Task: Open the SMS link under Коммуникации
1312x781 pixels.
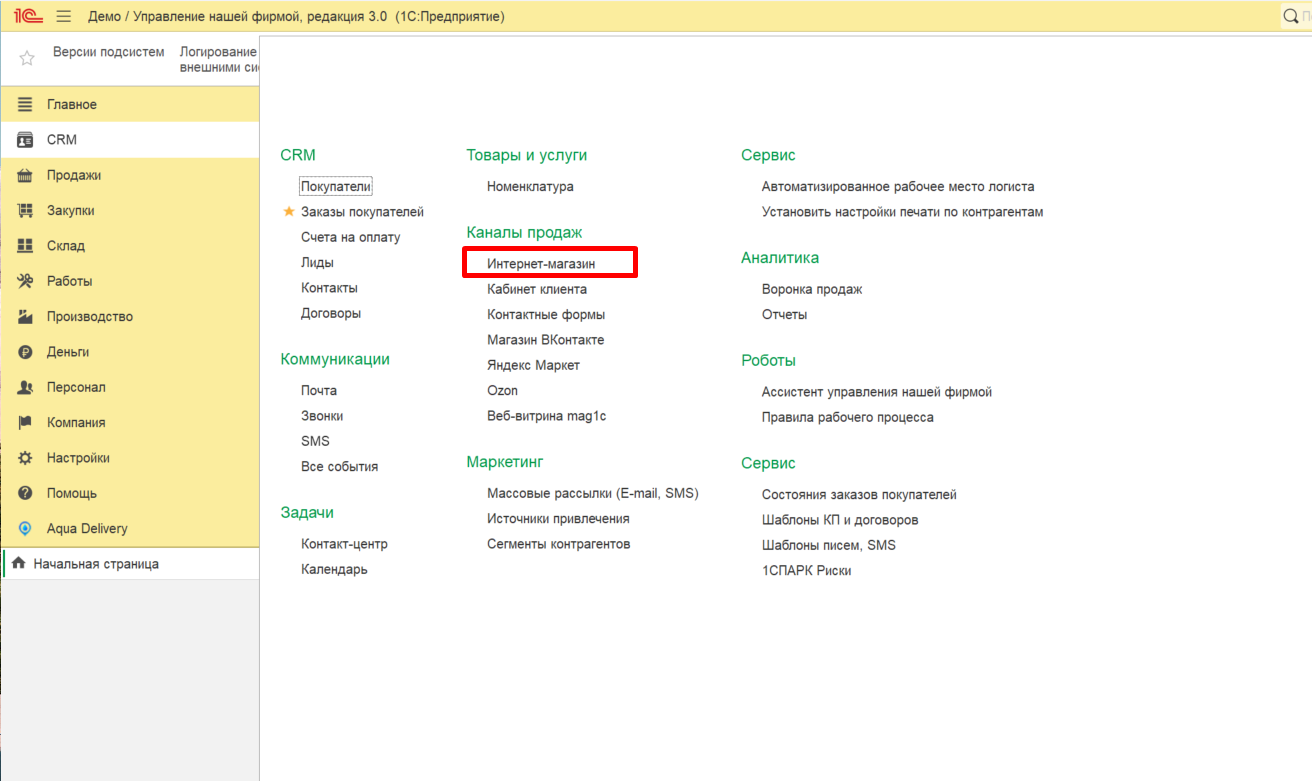Action: (315, 441)
